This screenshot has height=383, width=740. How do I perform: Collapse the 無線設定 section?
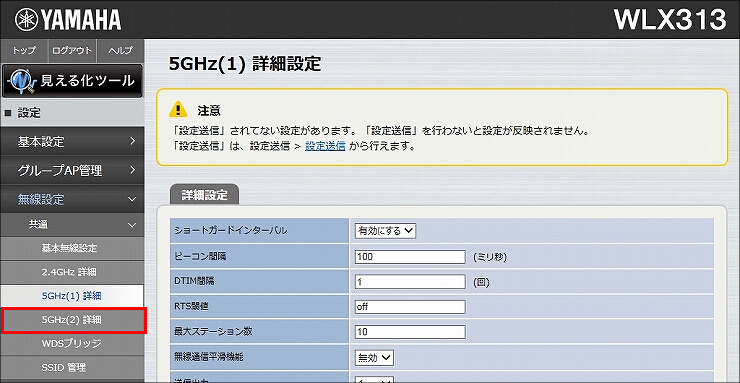tap(72, 199)
